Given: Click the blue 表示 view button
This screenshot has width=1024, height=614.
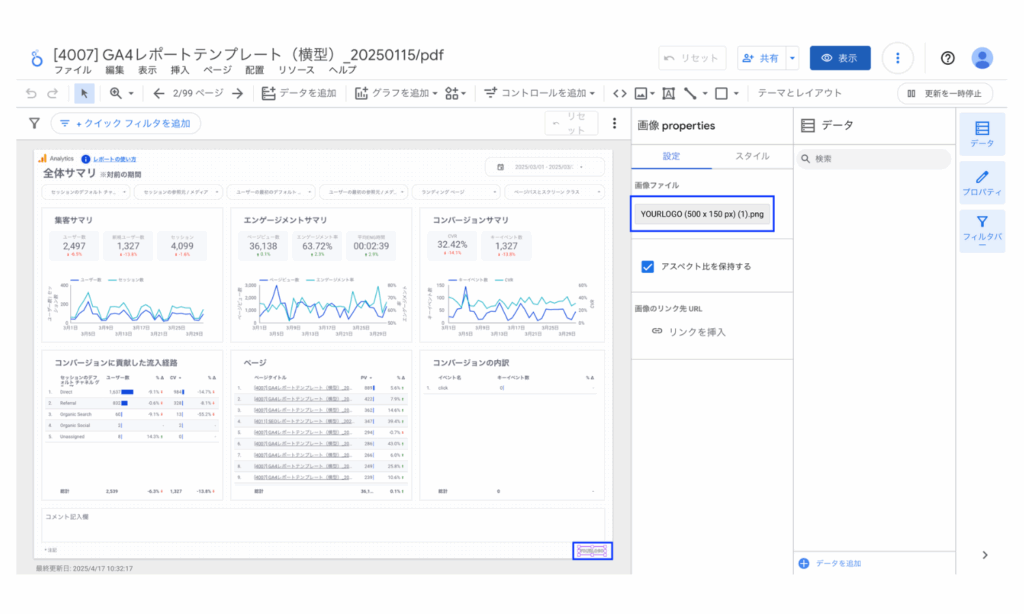Looking at the screenshot, I should tap(840, 58).
